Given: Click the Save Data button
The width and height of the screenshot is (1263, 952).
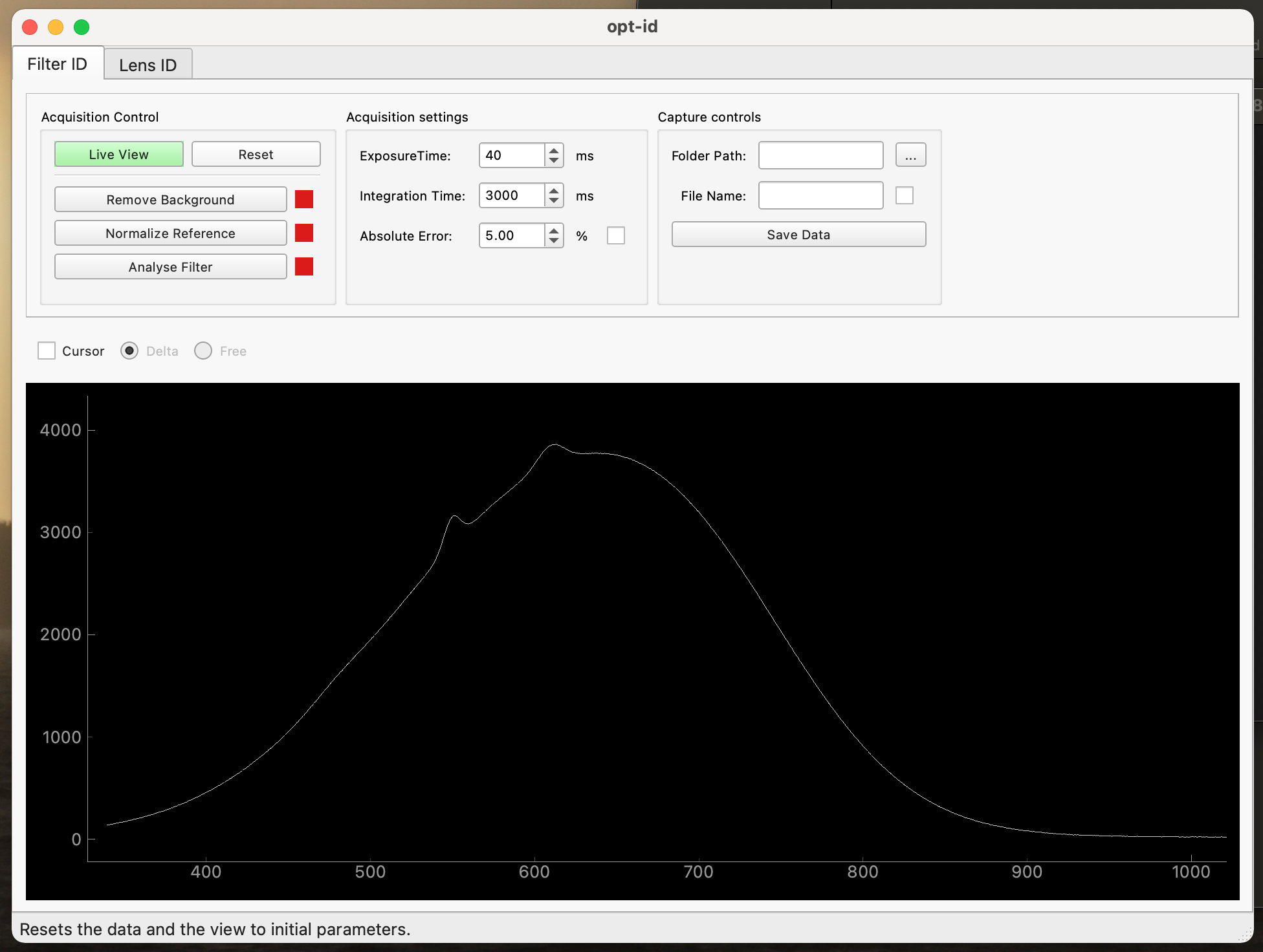Looking at the screenshot, I should [798, 234].
